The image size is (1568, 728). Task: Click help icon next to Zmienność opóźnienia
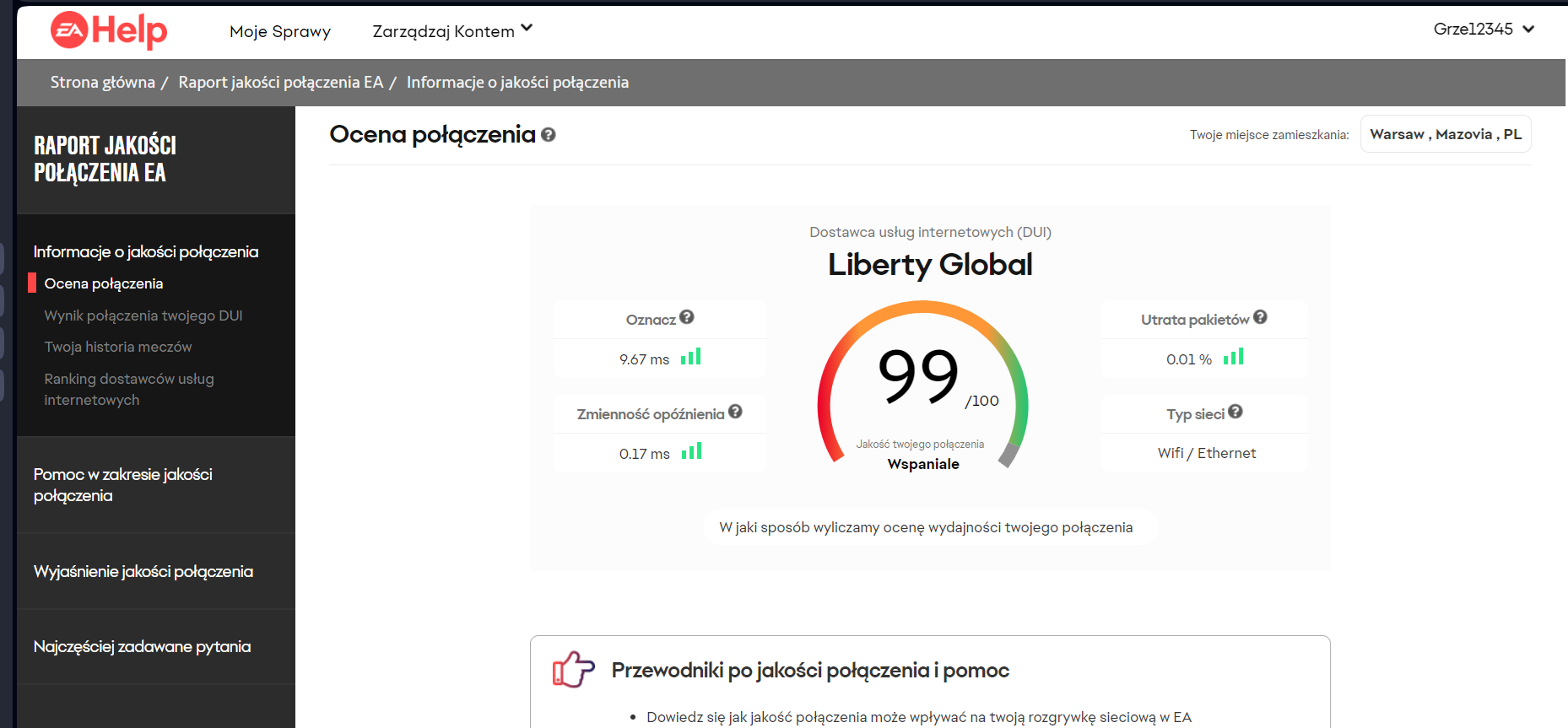735,412
